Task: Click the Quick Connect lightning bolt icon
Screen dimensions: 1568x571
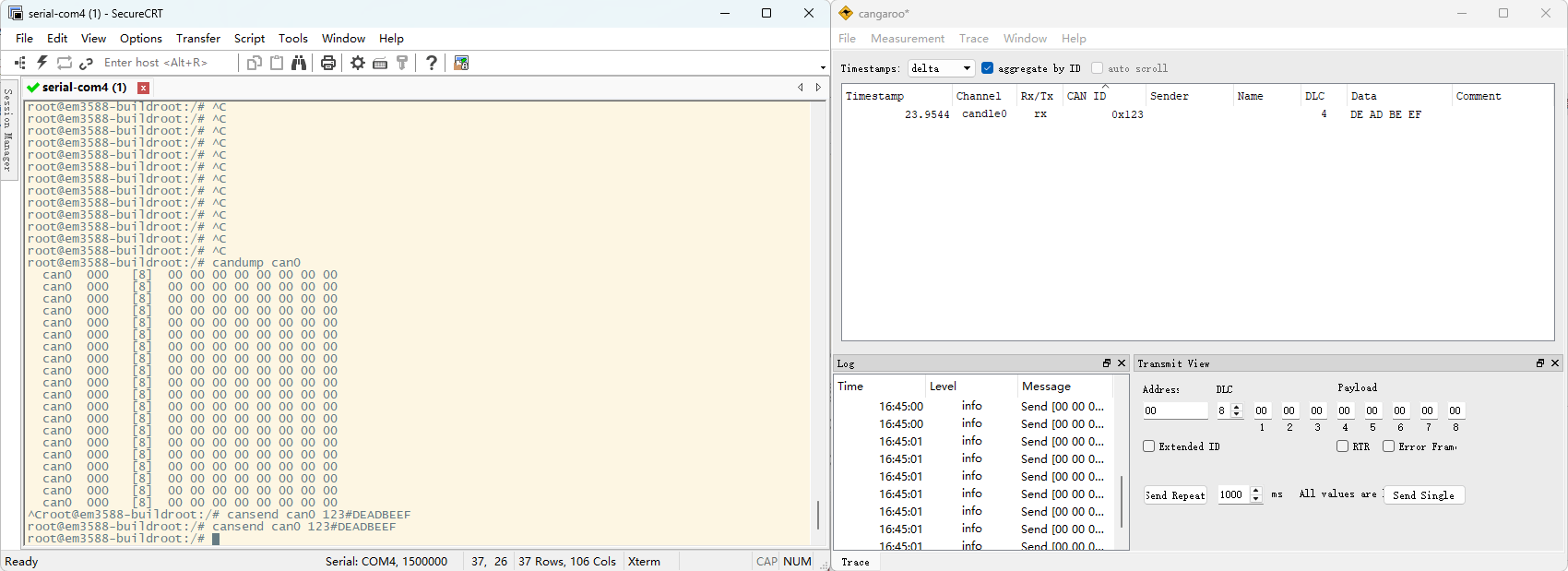Action: tap(42, 63)
